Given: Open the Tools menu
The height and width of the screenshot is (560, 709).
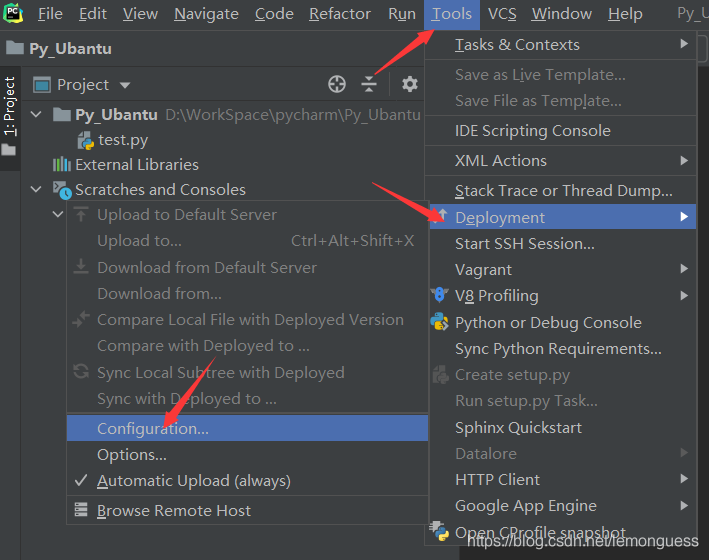Looking at the screenshot, I should tap(452, 14).
